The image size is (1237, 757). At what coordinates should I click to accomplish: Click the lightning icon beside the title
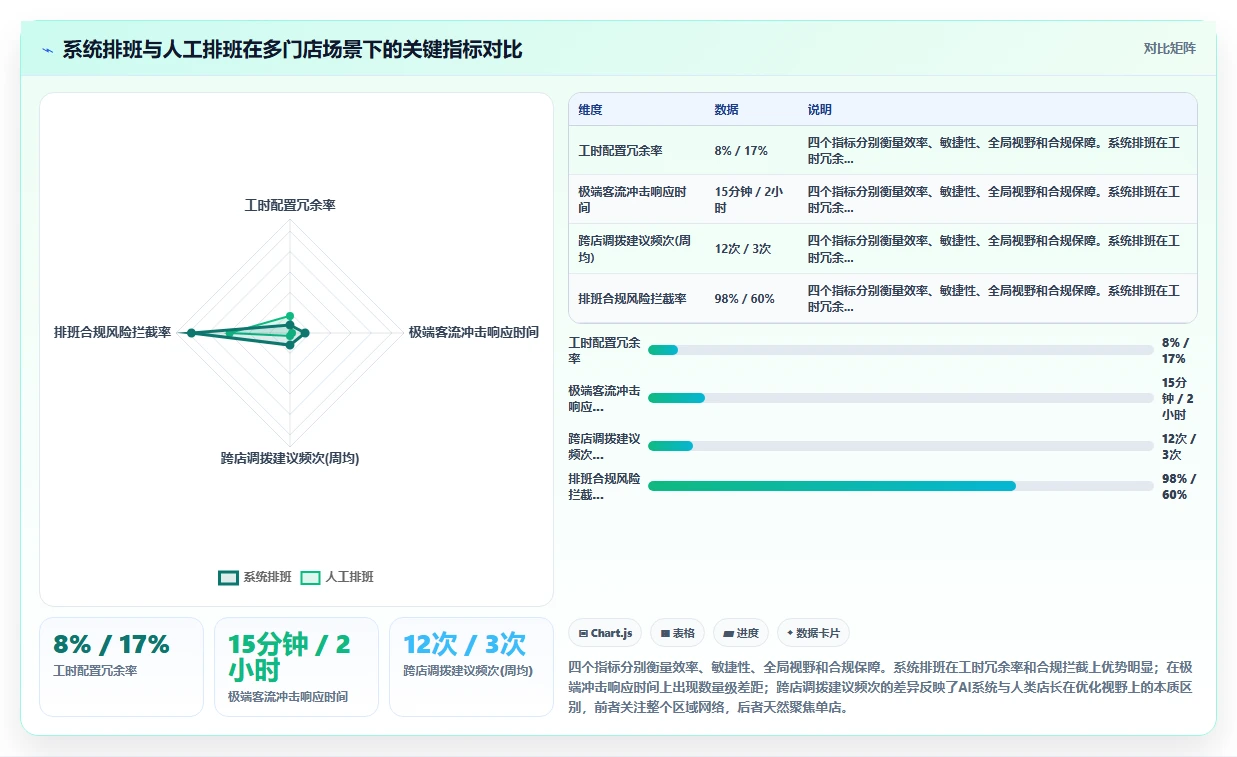click(x=48, y=50)
